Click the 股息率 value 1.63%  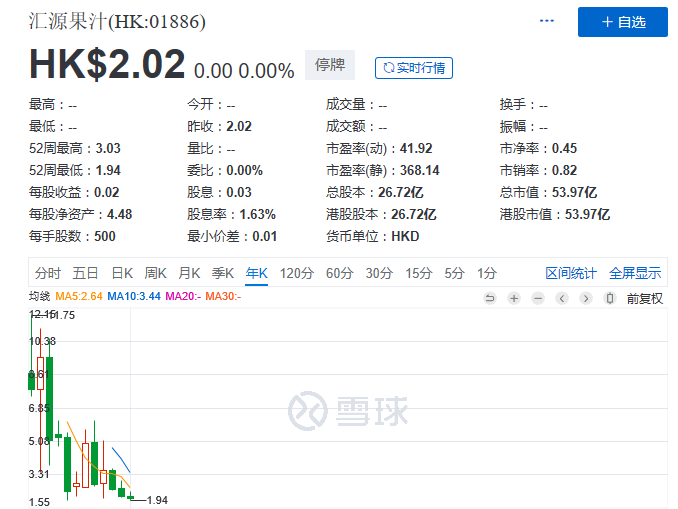tap(257, 214)
